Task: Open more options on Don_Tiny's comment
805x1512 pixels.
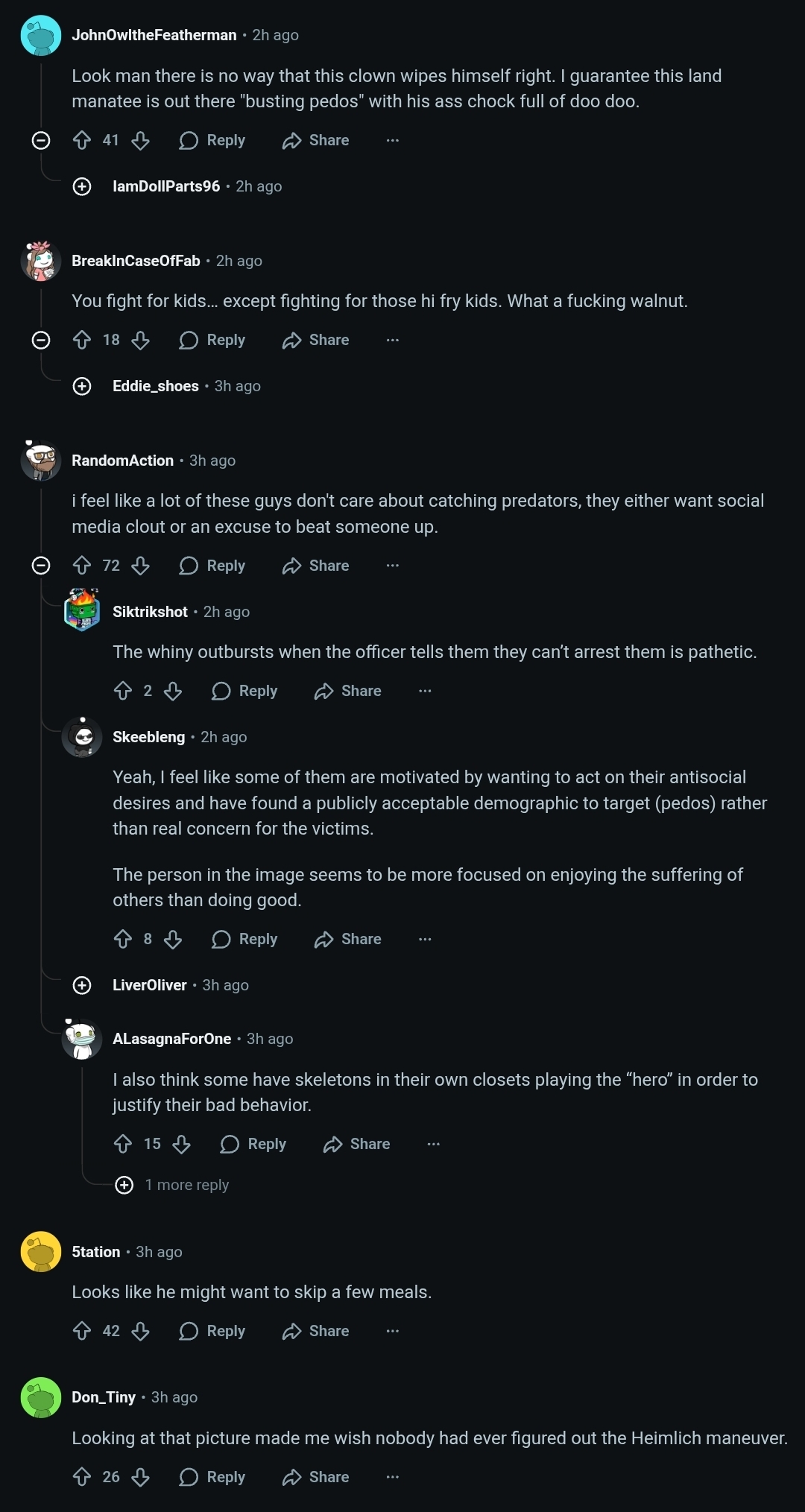Action: 393,1477
